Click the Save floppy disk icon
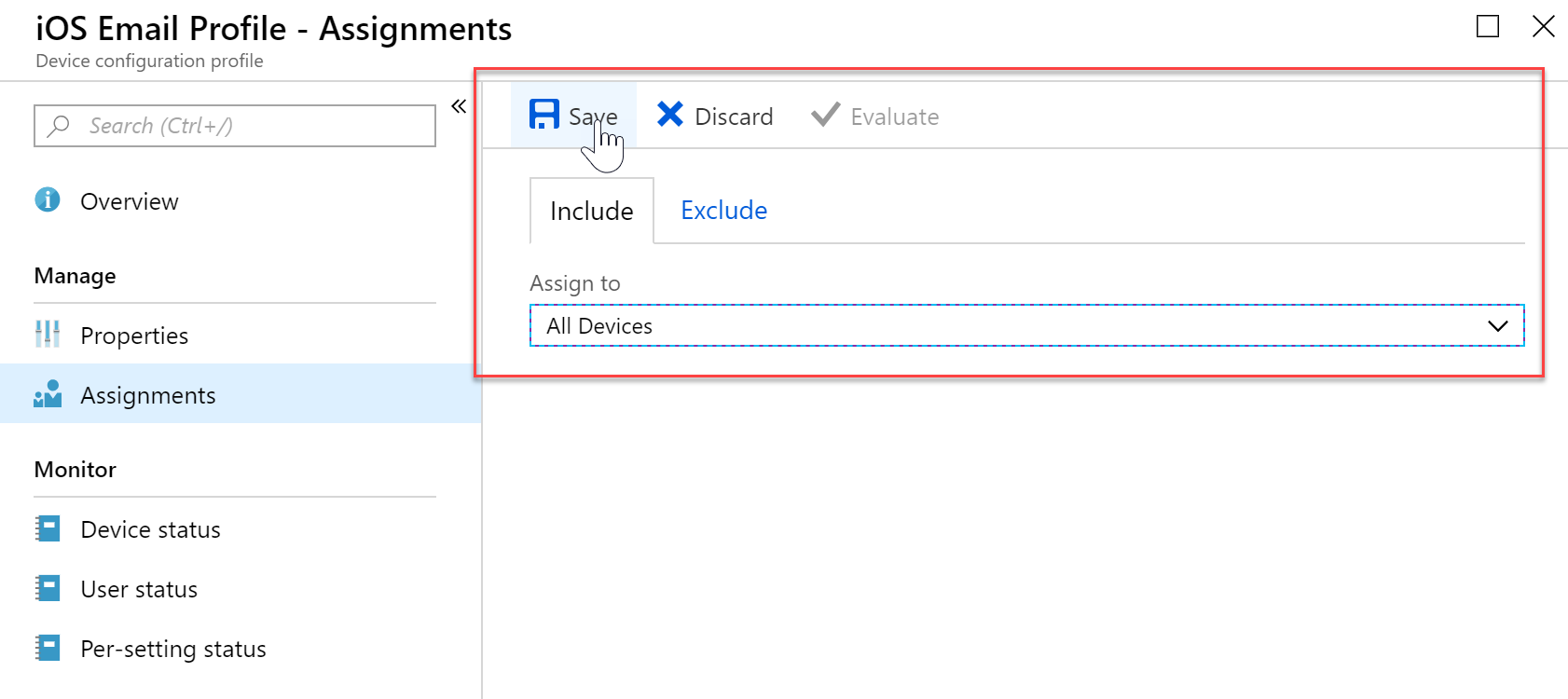The height and width of the screenshot is (699, 1568). click(x=544, y=115)
